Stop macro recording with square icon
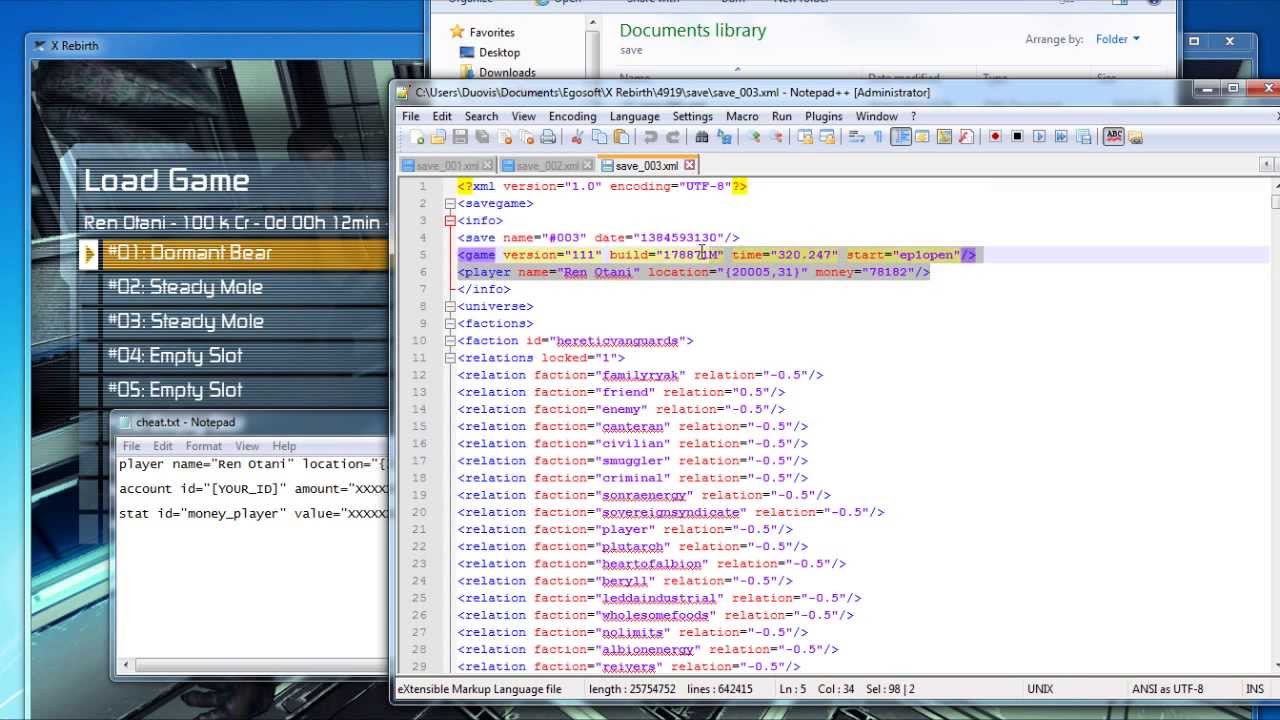This screenshot has height=720, width=1280. click(x=1017, y=137)
